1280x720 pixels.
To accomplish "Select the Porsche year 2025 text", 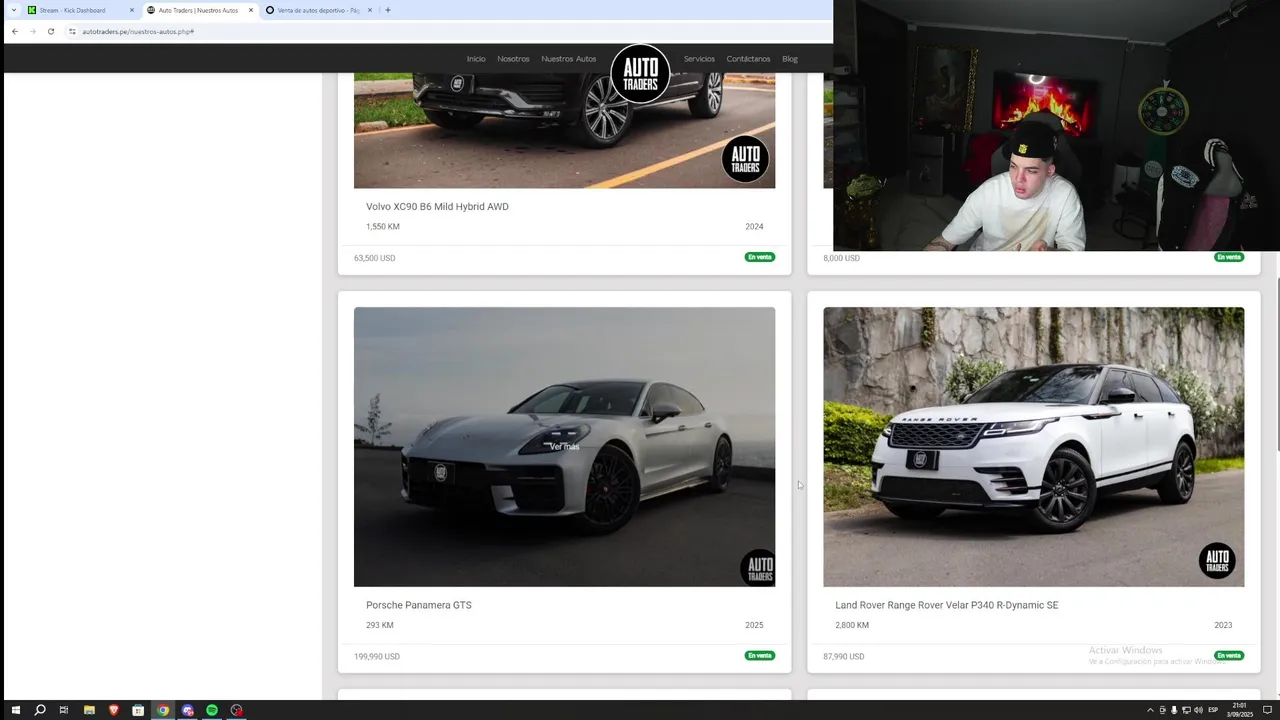I will [754, 625].
